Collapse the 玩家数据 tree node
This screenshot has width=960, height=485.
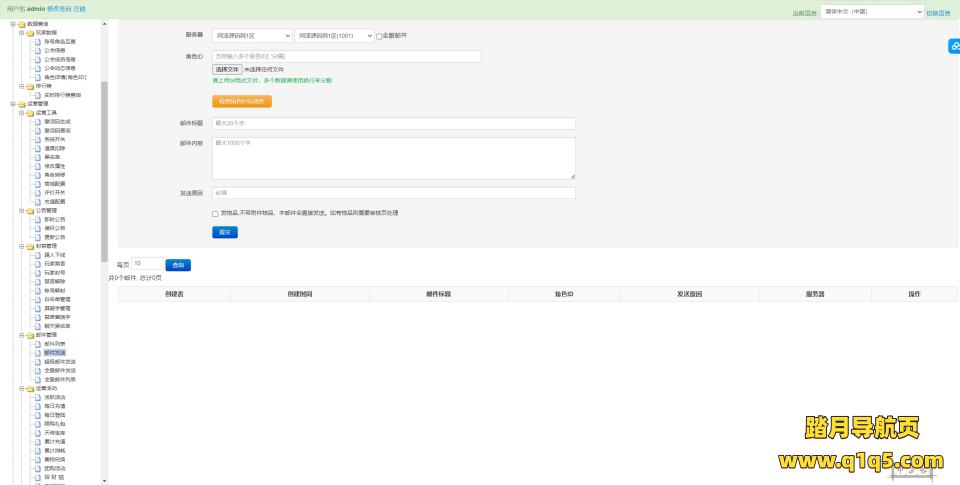coord(21,32)
